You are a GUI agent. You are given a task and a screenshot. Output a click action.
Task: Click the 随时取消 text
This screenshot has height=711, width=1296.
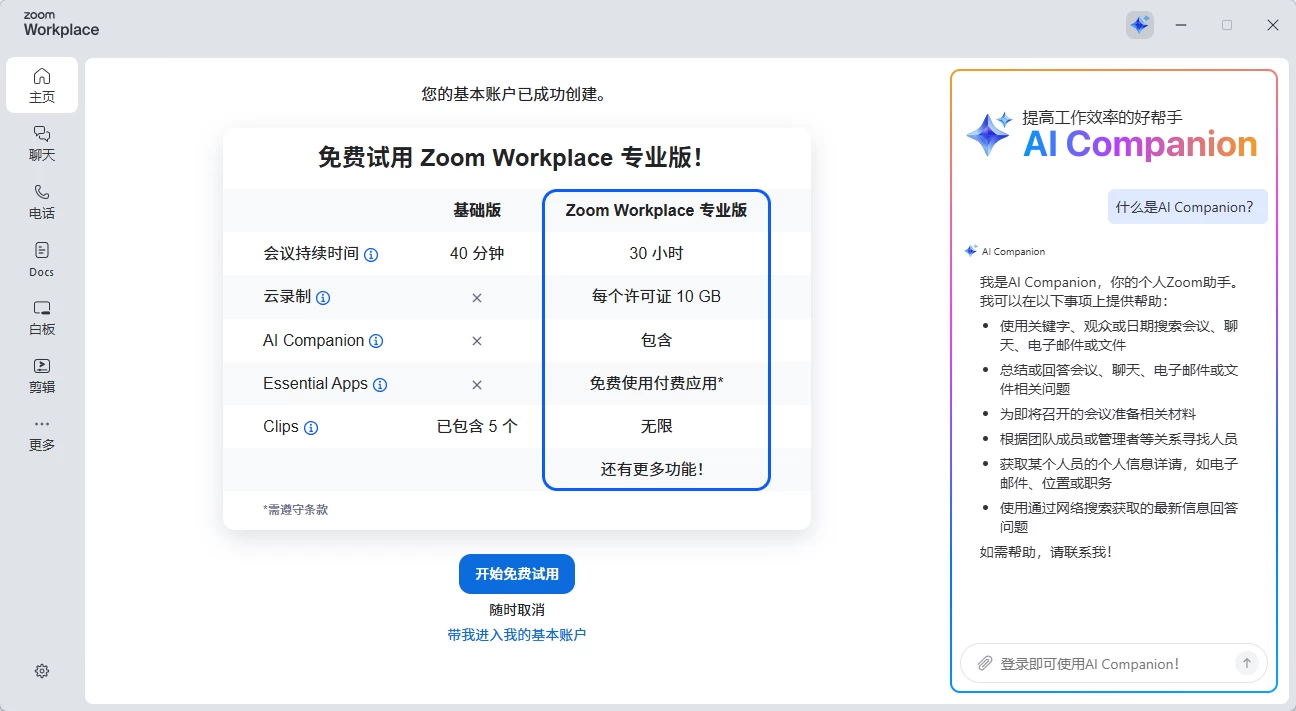click(517, 610)
